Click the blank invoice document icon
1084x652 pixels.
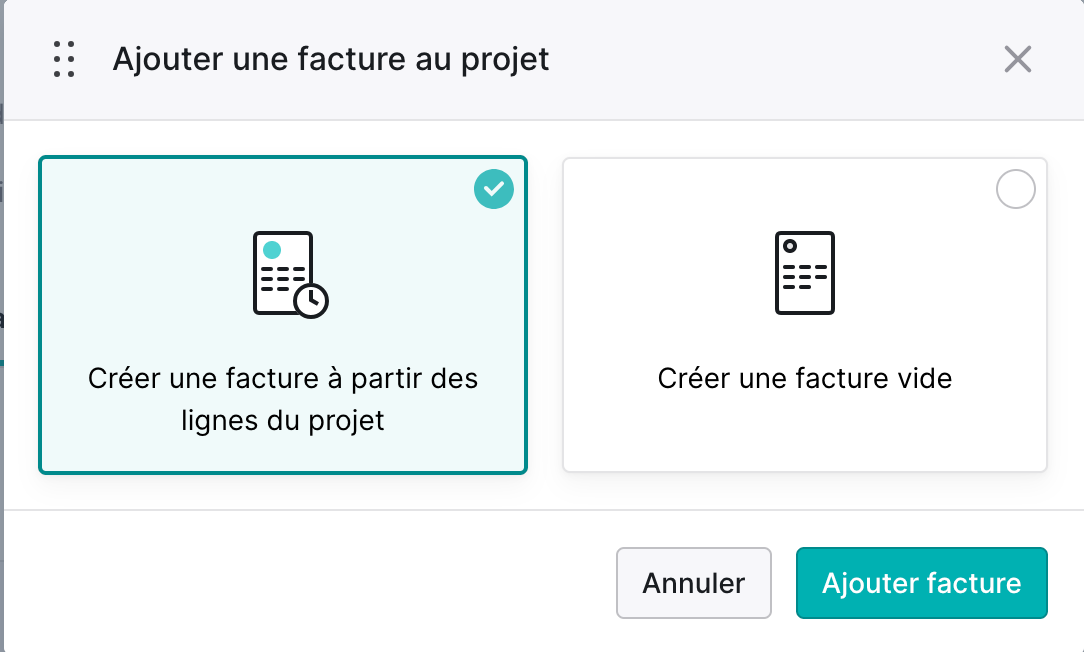[805, 273]
